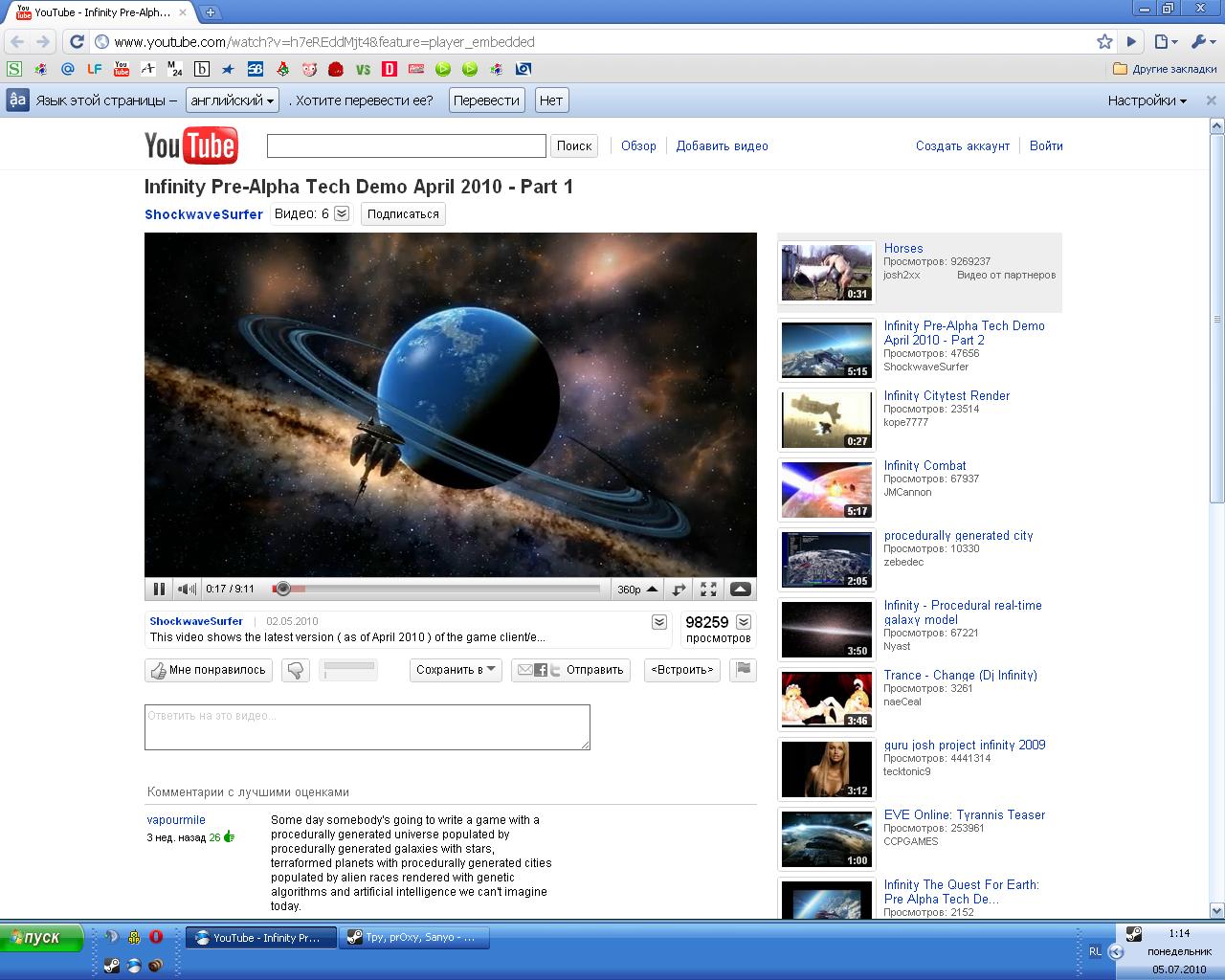This screenshot has width=1225, height=980.
Task: Close the translate bar with X
Action: tap(1211, 100)
